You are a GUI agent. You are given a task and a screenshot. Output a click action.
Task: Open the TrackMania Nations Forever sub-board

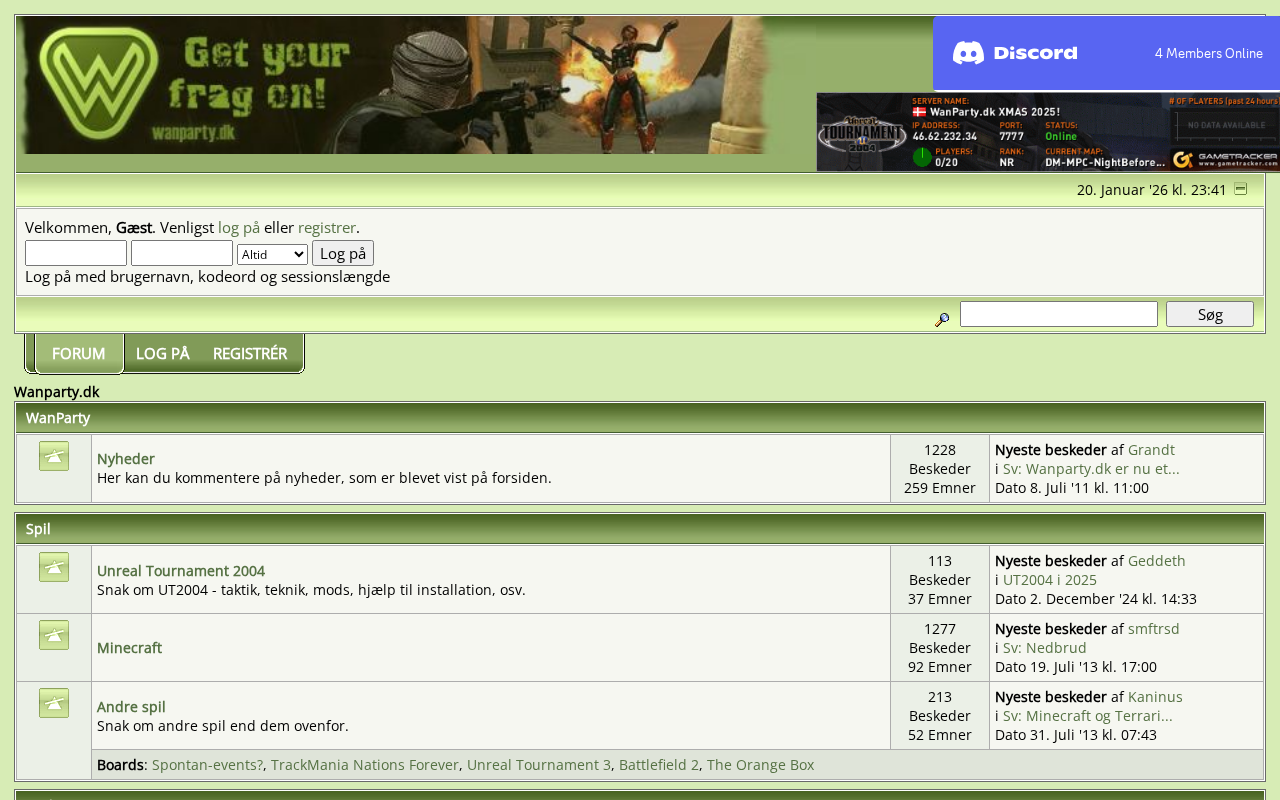click(365, 765)
